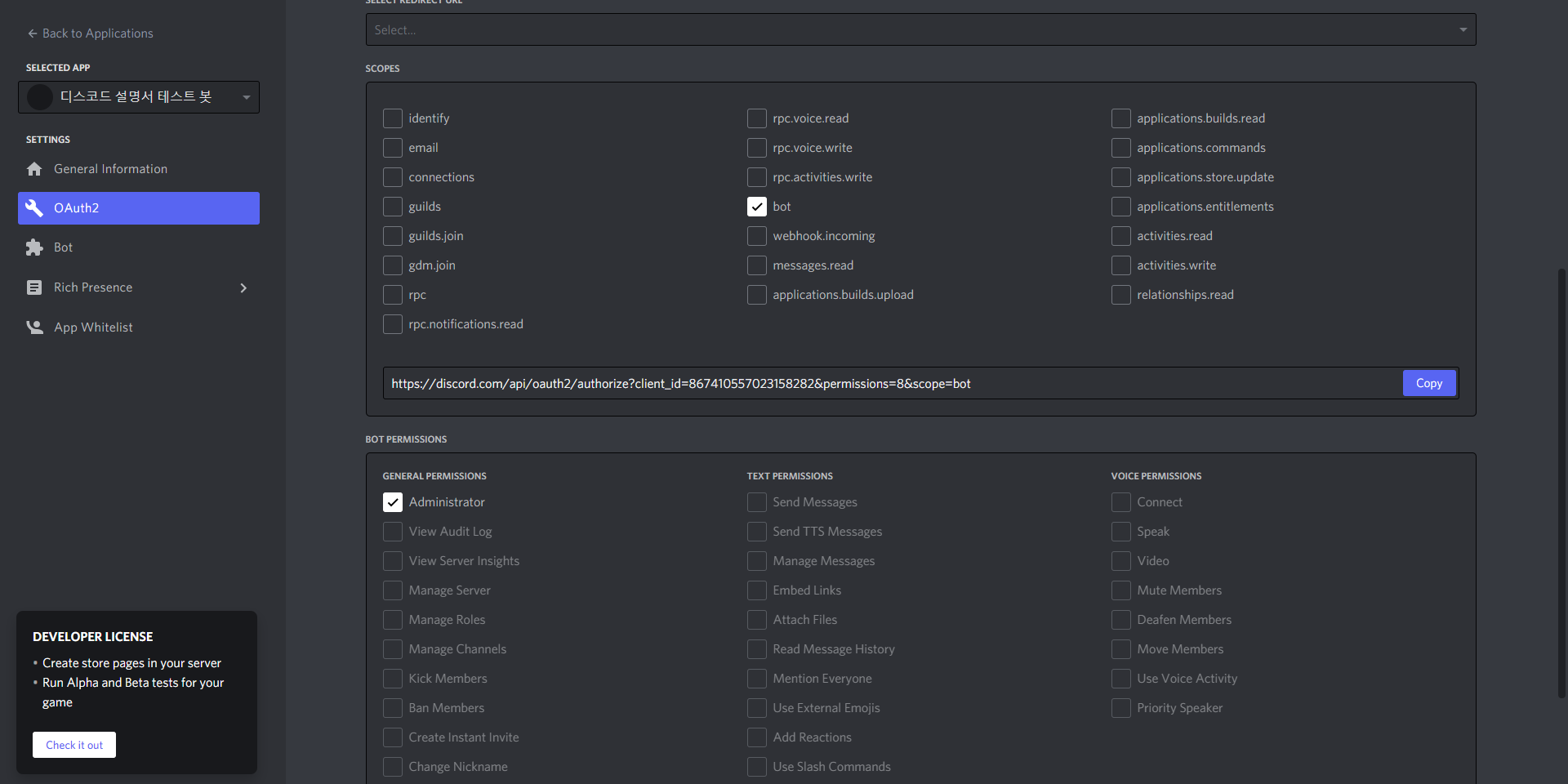Tick the rpc.voice.write scope
This screenshot has width=1568, height=784.
click(x=757, y=148)
